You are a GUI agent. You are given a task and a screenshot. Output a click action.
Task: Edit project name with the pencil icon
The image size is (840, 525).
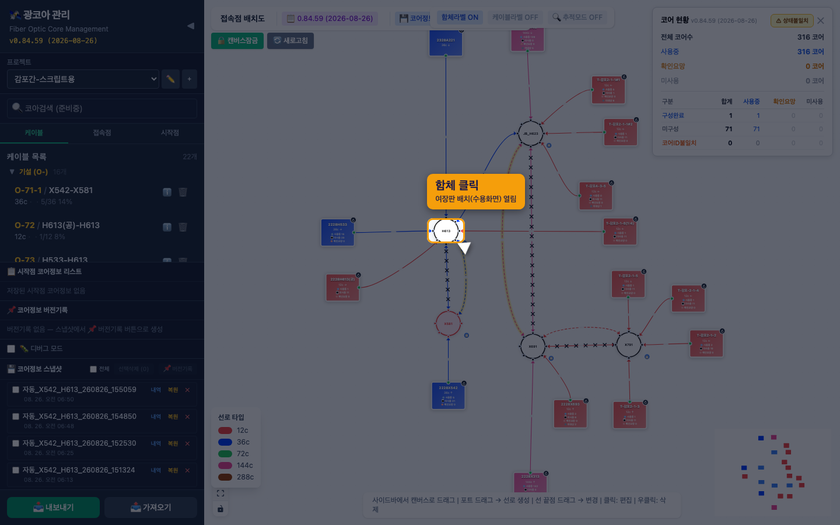[170, 79]
